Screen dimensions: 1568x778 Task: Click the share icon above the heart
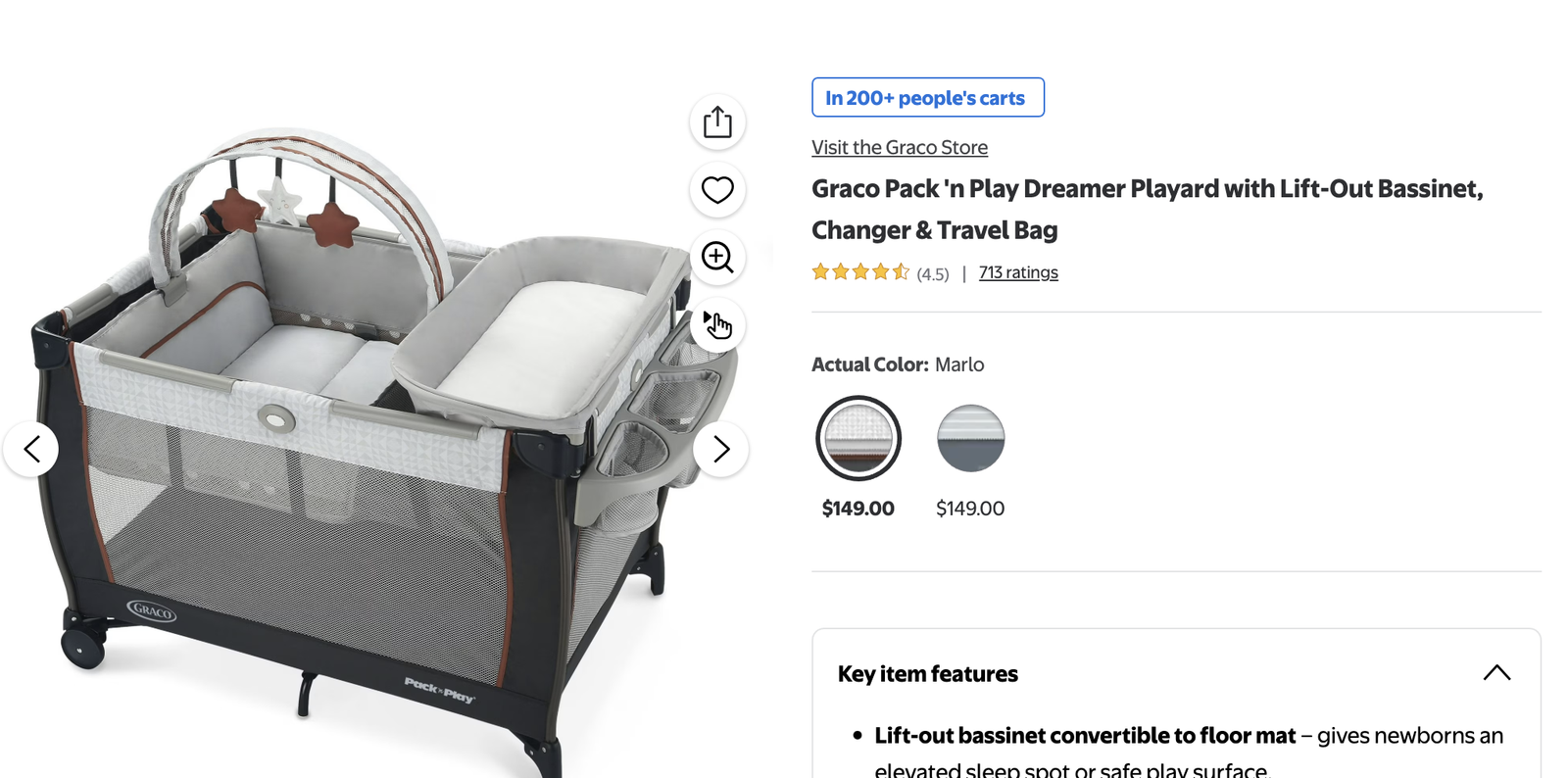point(717,122)
